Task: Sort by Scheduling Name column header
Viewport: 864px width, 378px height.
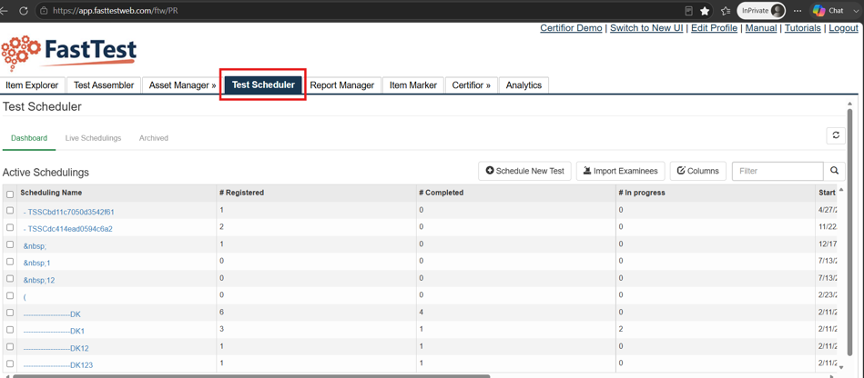Action: coord(51,193)
